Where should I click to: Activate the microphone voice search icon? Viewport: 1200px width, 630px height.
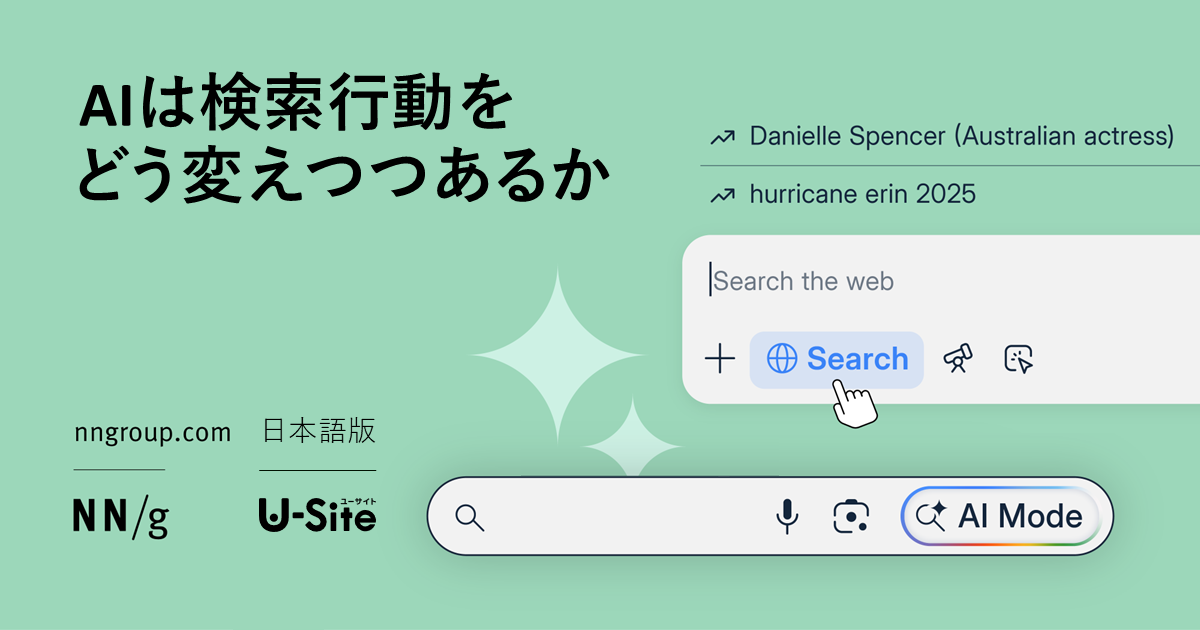[x=787, y=516]
